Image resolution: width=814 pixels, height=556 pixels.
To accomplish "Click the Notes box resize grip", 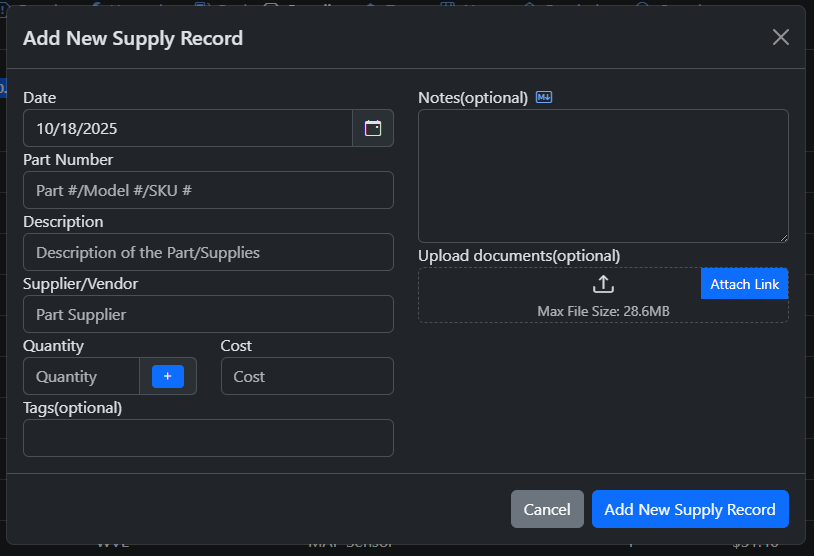I will tap(783, 236).
